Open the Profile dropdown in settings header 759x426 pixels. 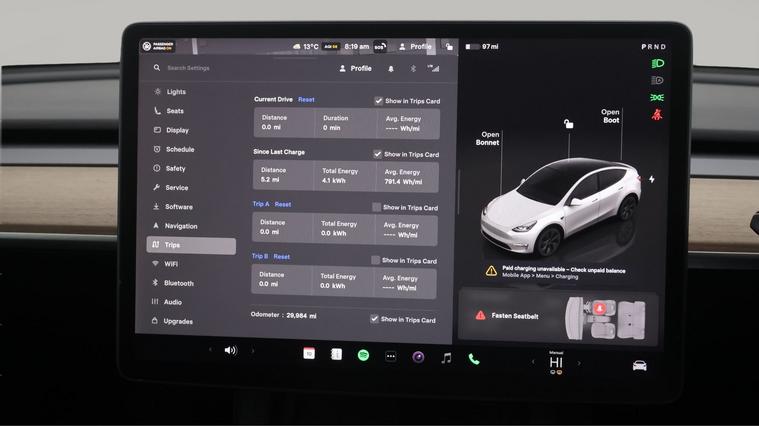pyautogui.click(x=355, y=69)
